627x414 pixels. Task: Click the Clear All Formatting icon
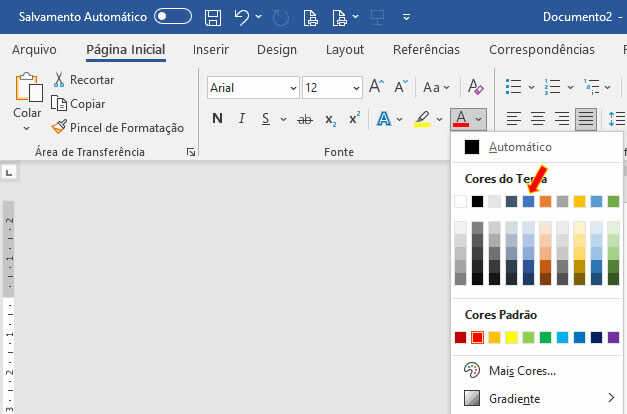(475, 86)
